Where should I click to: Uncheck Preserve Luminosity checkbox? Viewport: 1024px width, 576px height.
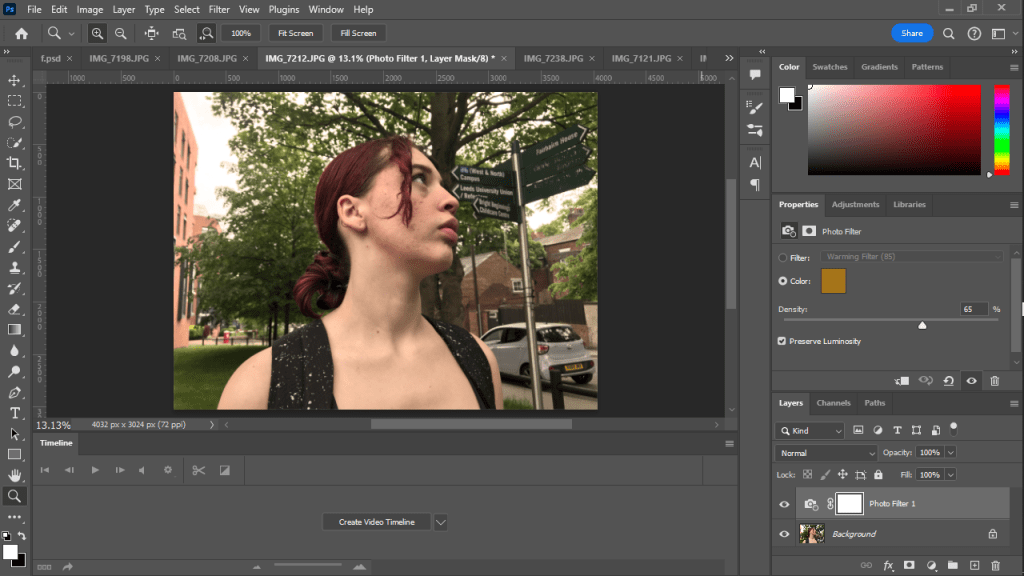click(x=782, y=341)
